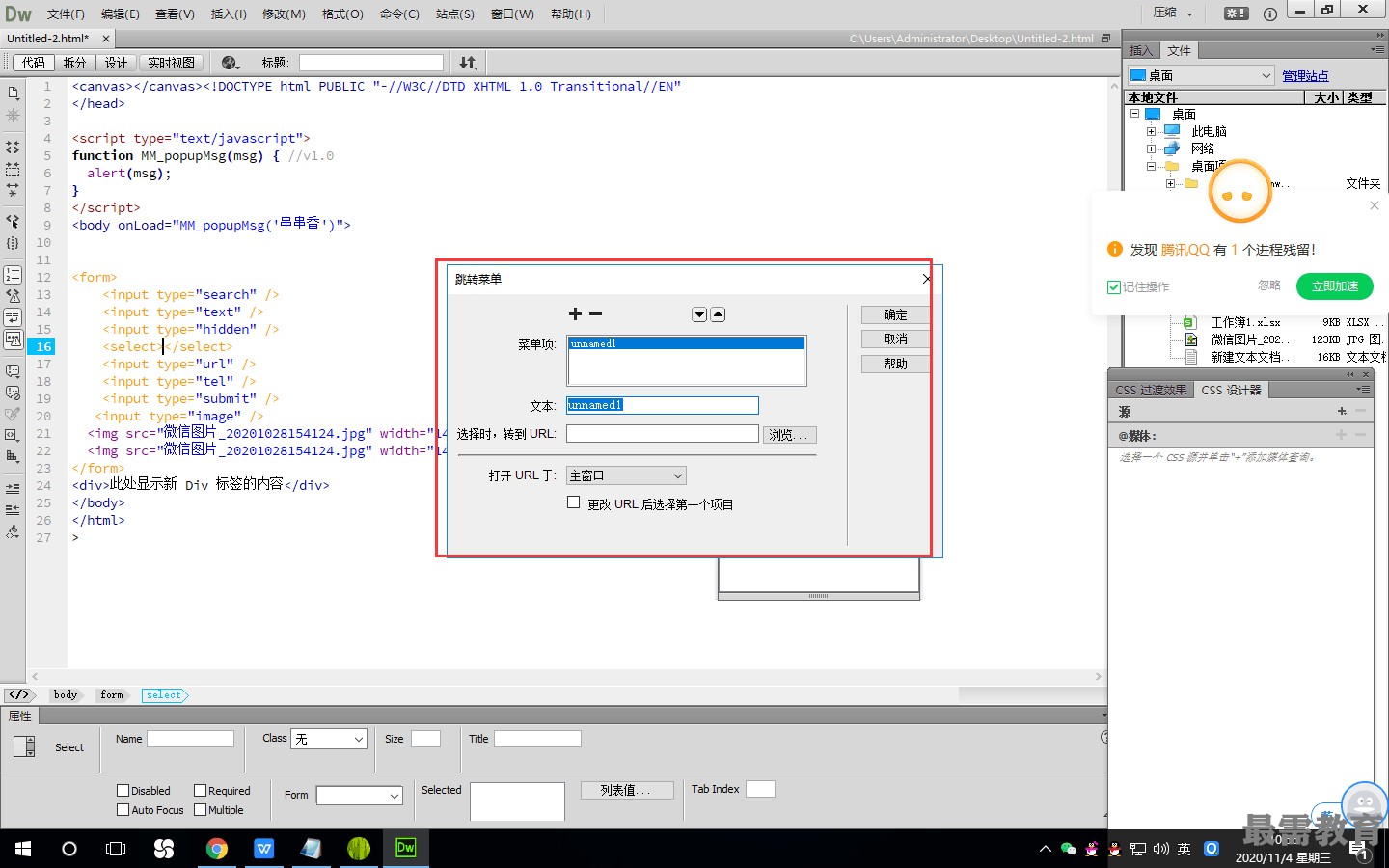The image size is (1389, 868).
Task: Click the volume icon in system tray
Action: coord(1161,849)
